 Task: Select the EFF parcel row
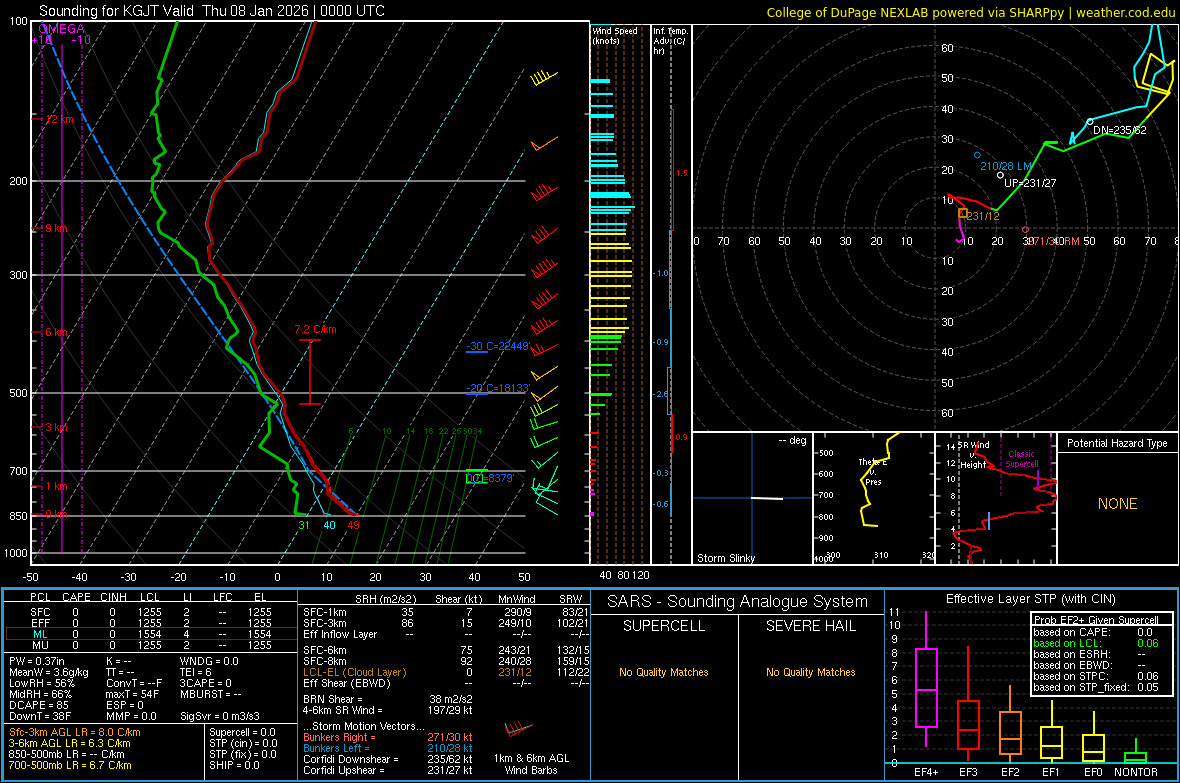[x=151, y=623]
